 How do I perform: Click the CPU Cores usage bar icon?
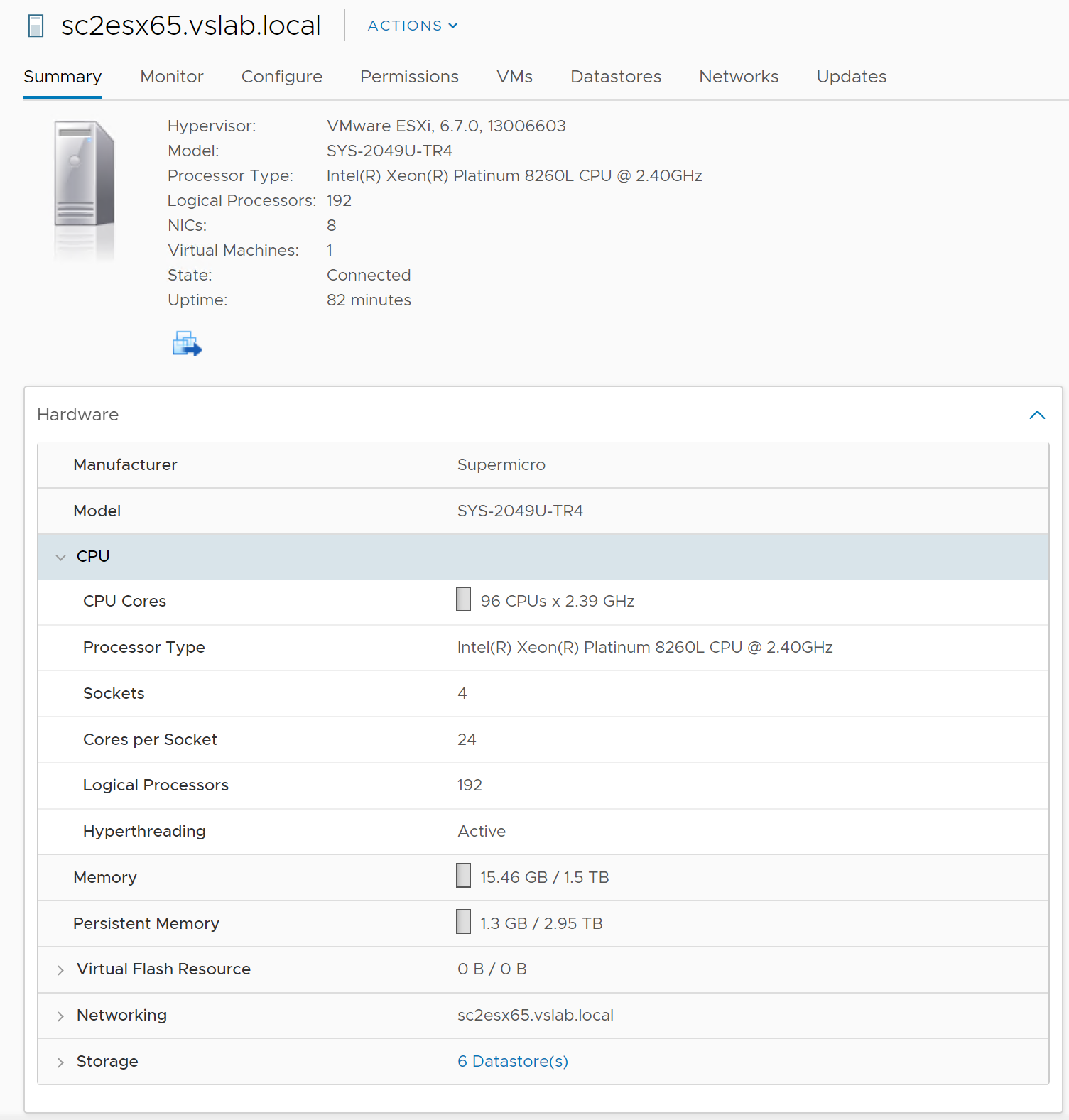(x=463, y=599)
